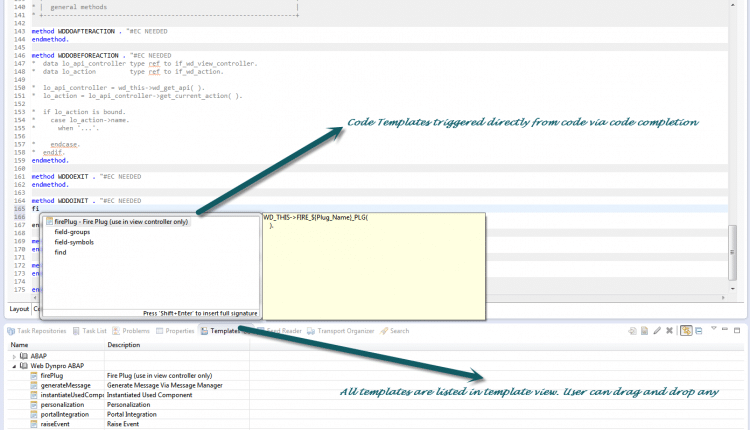Viewport: 750px width, 430px height.
Task: Select the generateMessage template row
Action: (129, 386)
